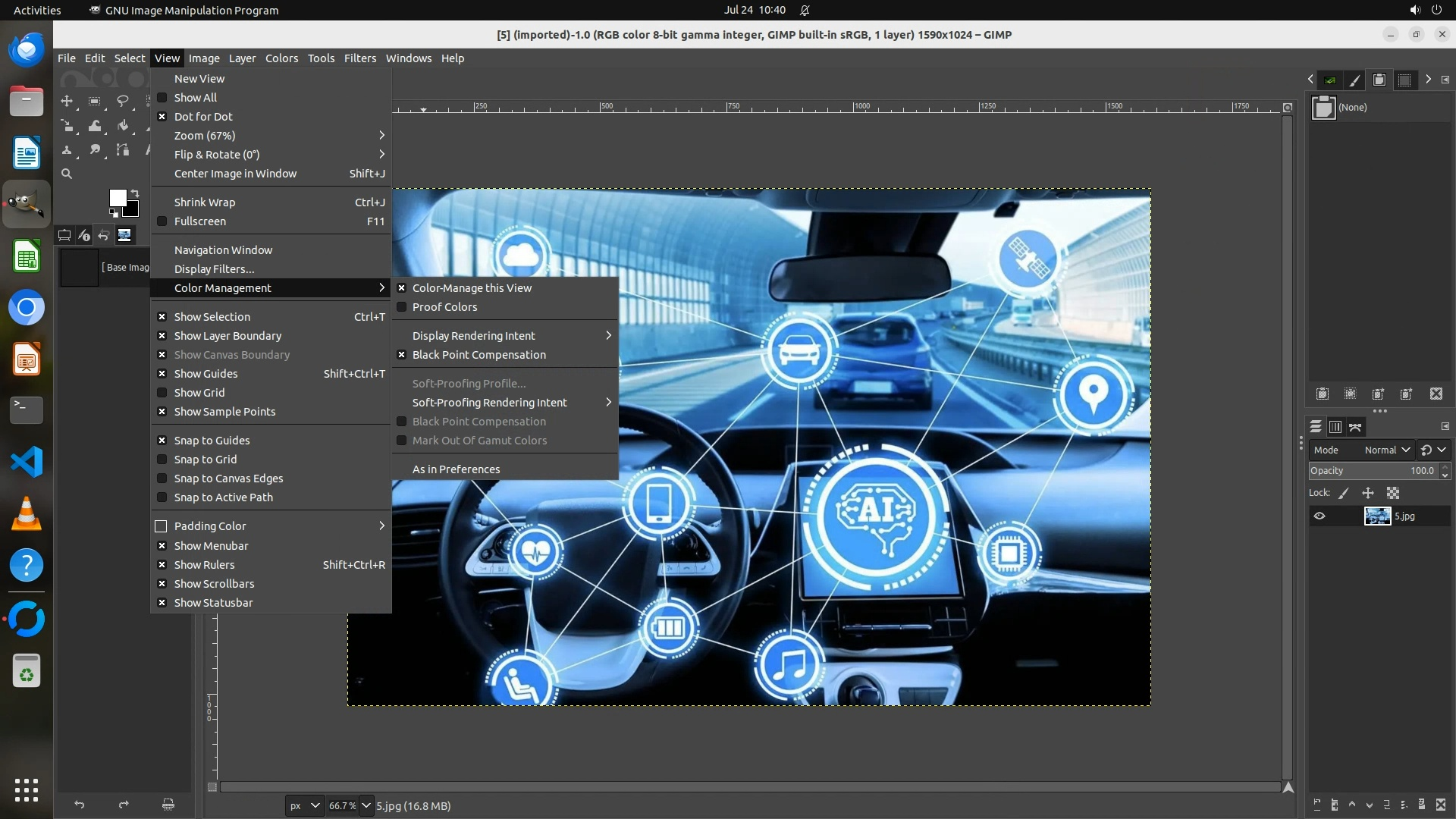Click Navigation Window menu entry
Viewport: 1456px width, 819px height.
[223, 250]
